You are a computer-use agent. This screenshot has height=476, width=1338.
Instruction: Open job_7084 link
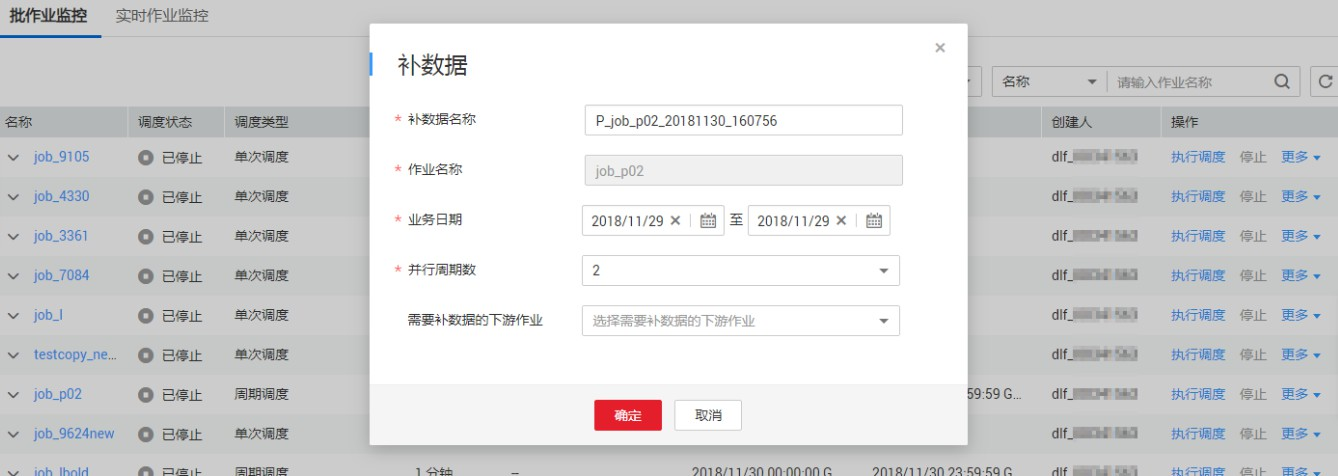click(x=61, y=276)
